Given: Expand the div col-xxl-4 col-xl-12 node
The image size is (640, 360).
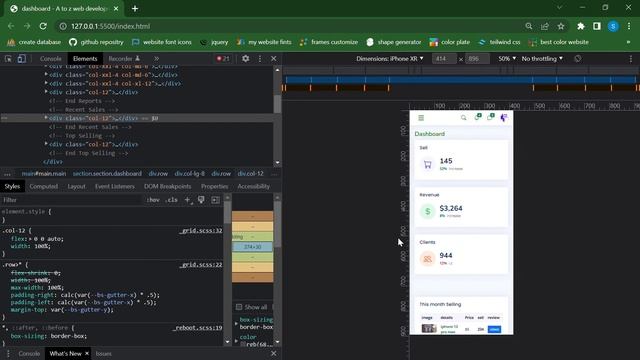Looking at the screenshot, I should coord(46,83).
